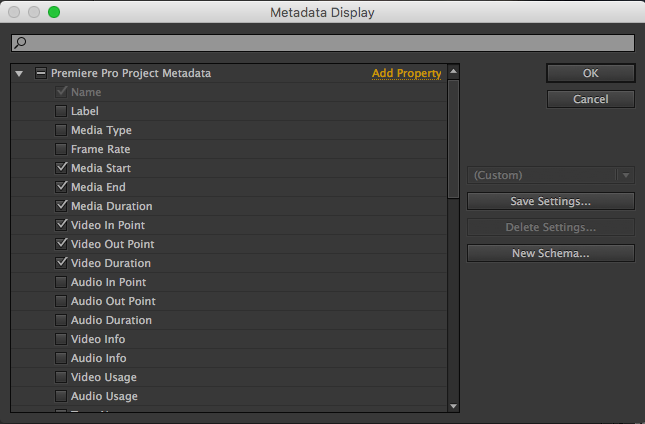Select the Frame Rate row text

pos(100,149)
